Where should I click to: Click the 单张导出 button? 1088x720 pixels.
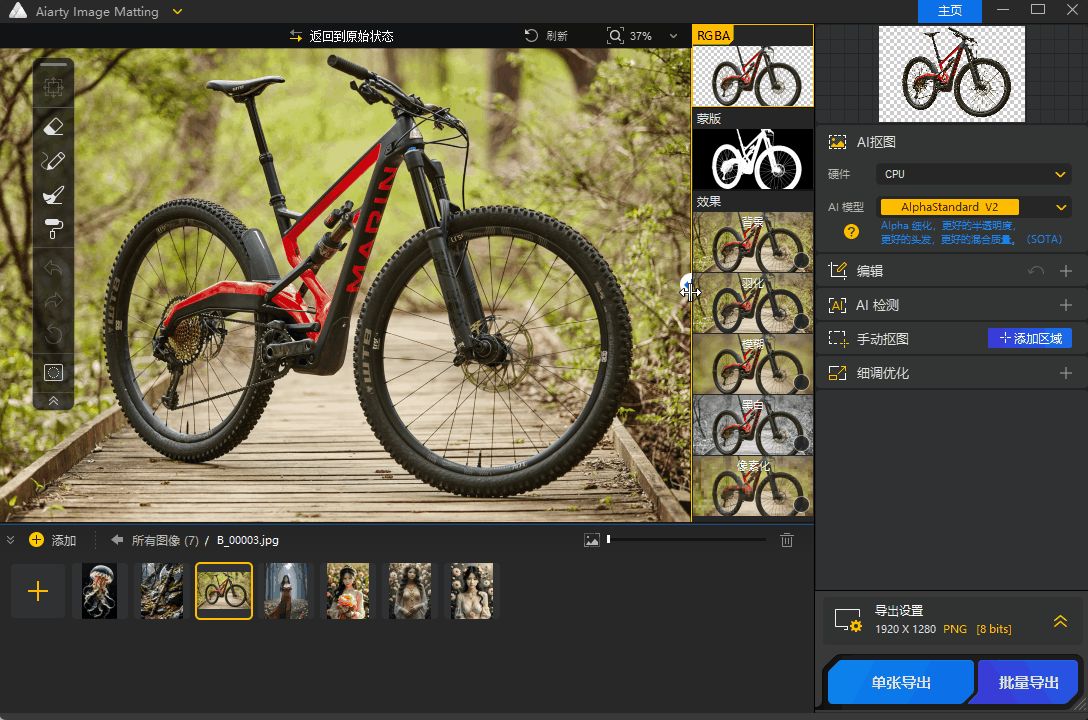(901, 683)
